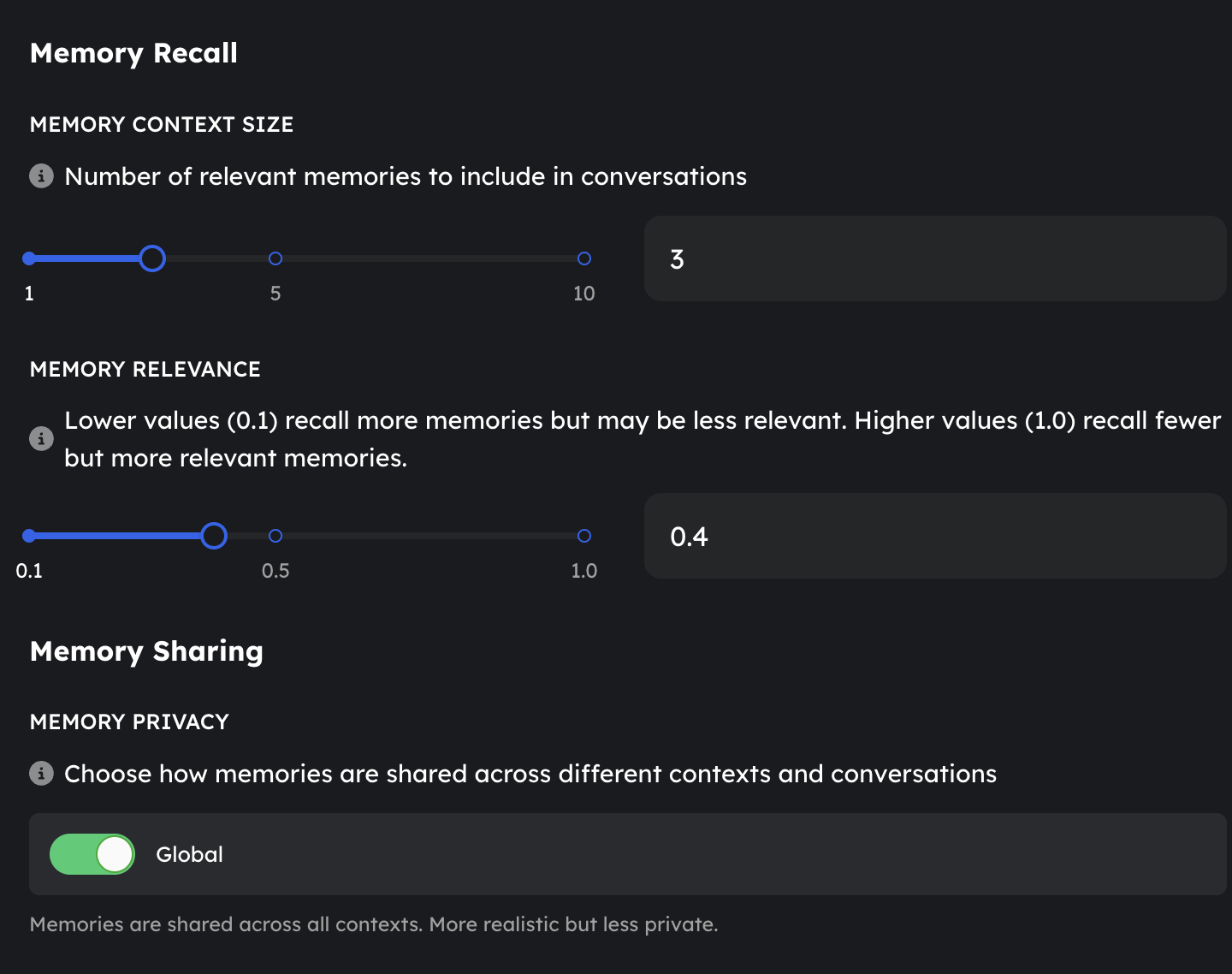Click the "10" label under context size slider
This screenshot has width=1232, height=974.
click(583, 294)
